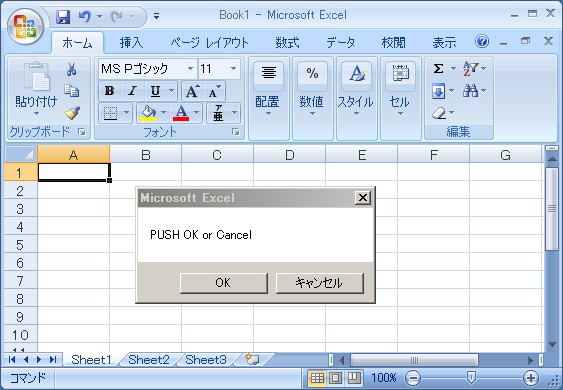The image size is (563, 390).
Task: Open the font size dropdown
Action: pos(233,68)
